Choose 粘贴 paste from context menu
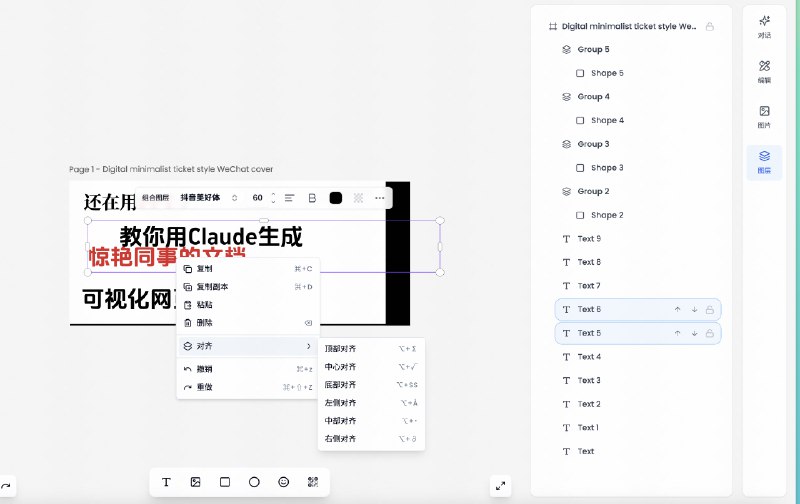 [x=248, y=305]
